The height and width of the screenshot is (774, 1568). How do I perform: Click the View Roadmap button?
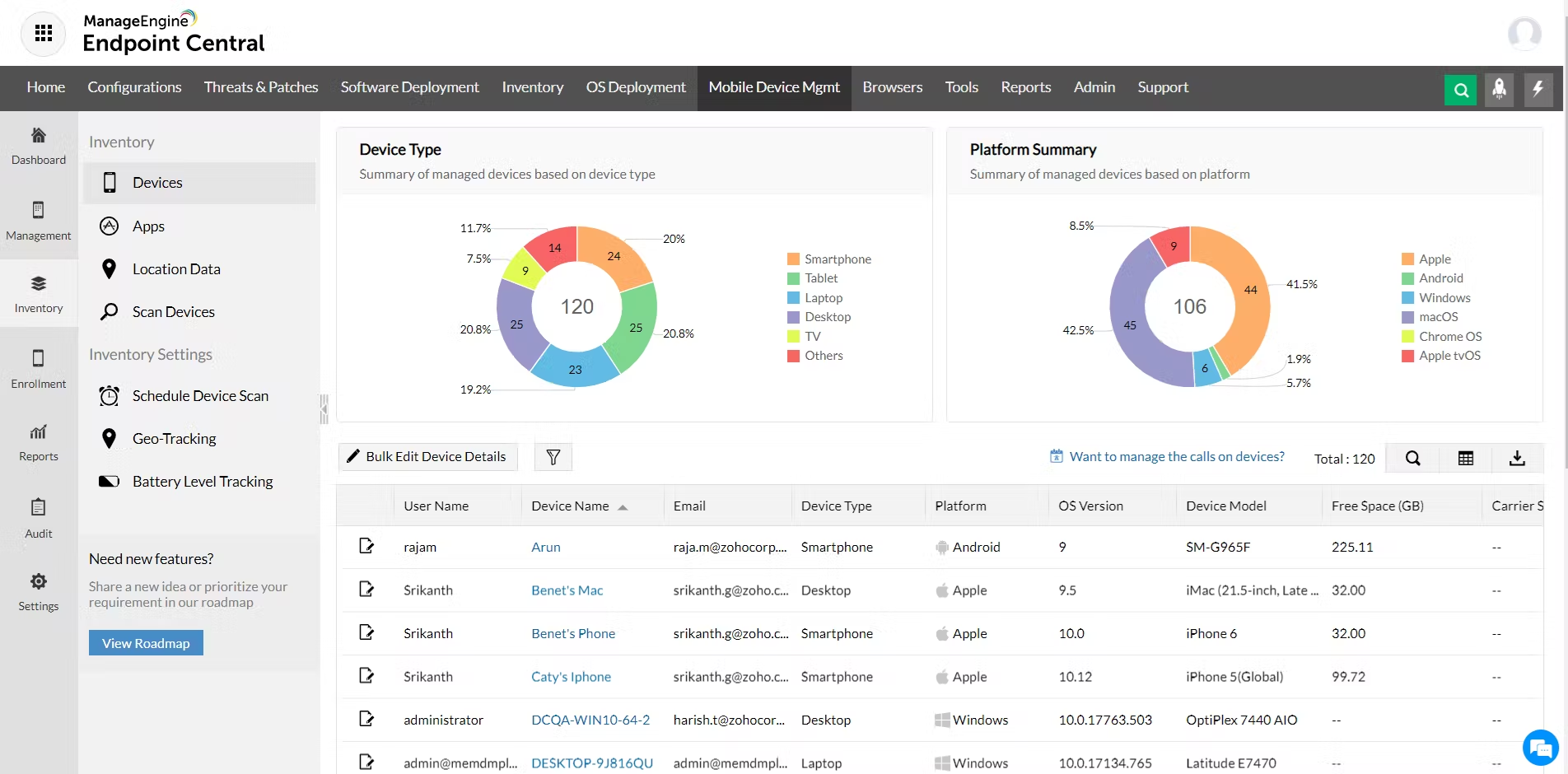click(x=146, y=643)
